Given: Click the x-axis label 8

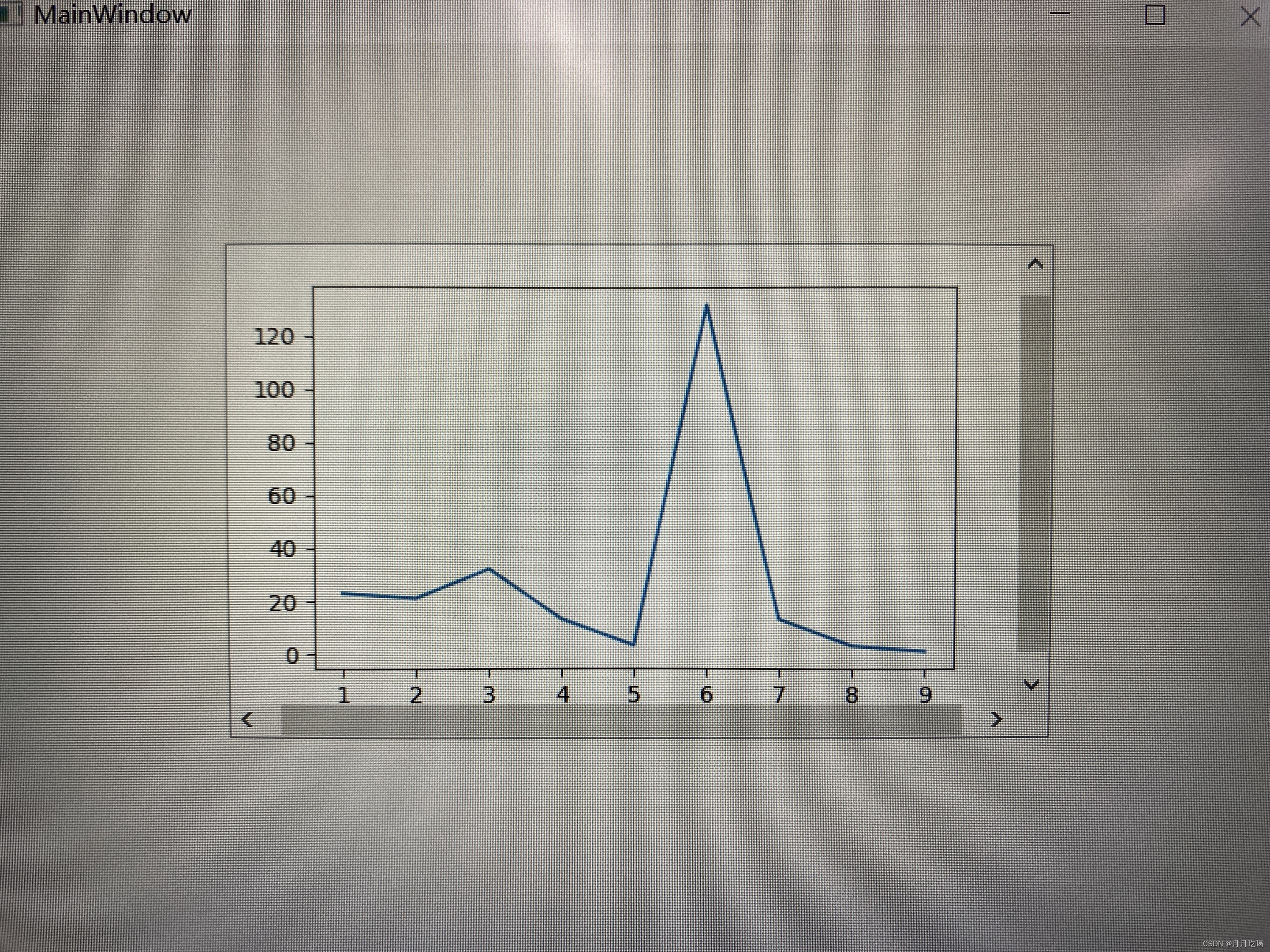Looking at the screenshot, I should click(x=852, y=695).
